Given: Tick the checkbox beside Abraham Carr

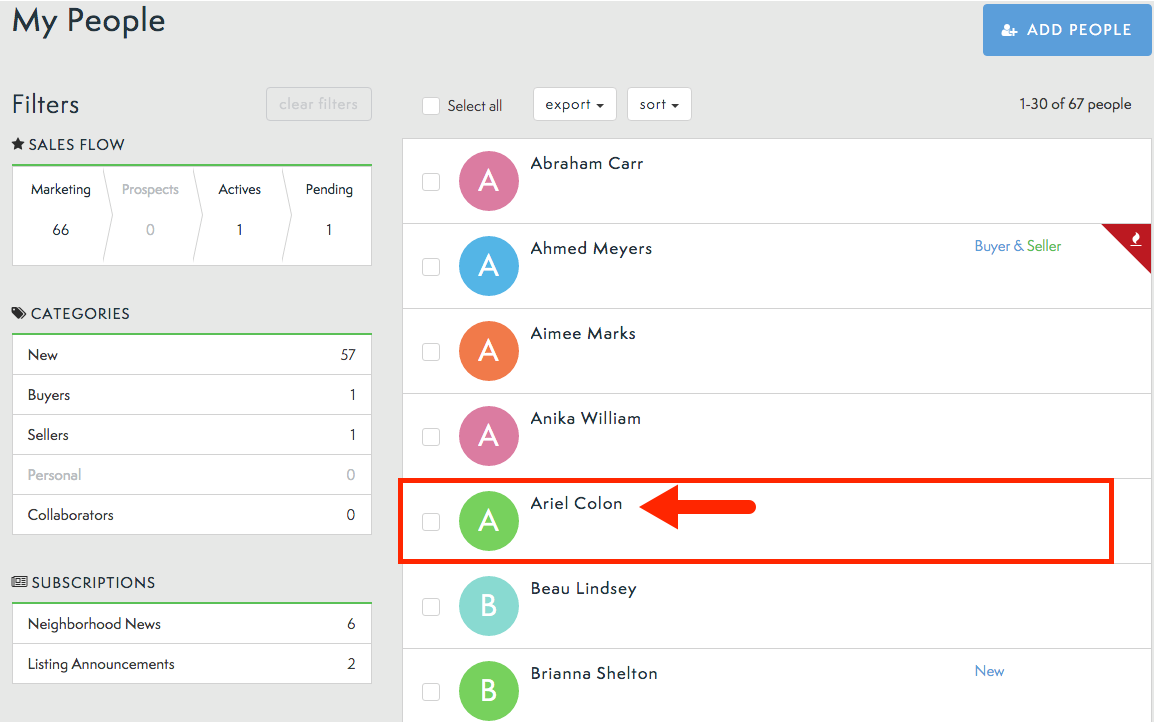Looking at the screenshot, I should [431, 182].
